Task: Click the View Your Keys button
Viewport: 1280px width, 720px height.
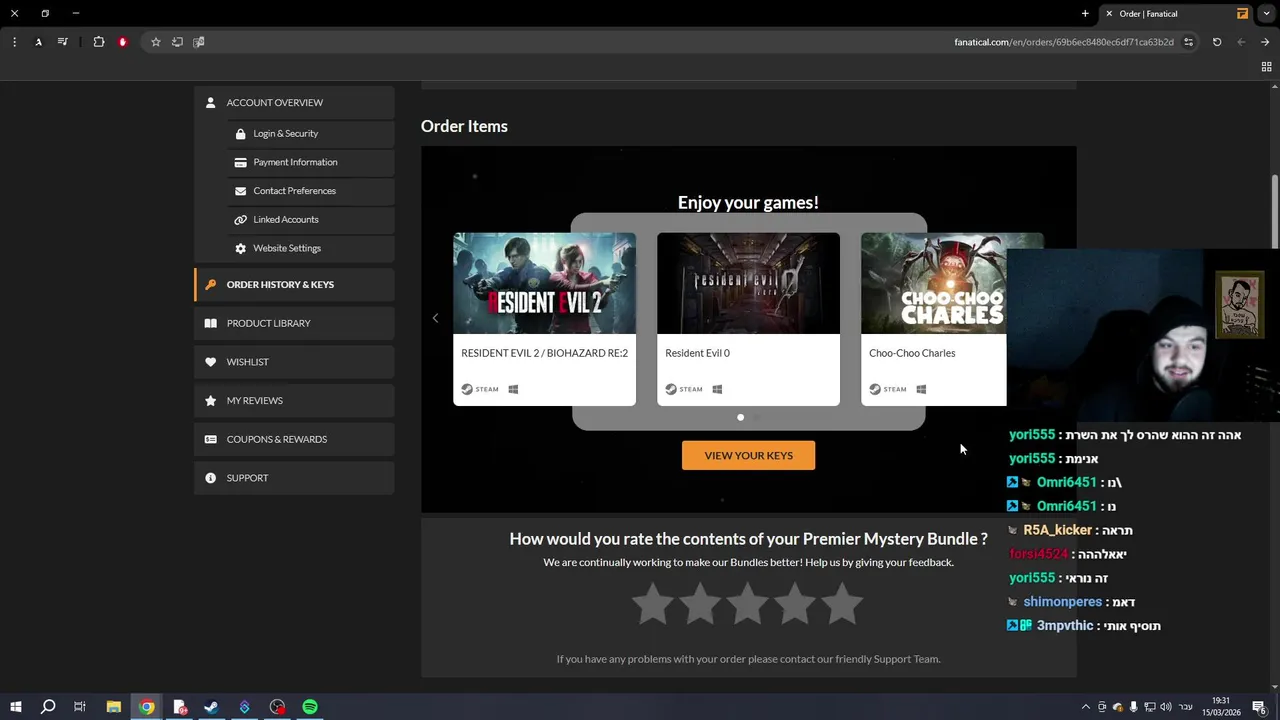Action: pyautogui.click(x=748, y=455)
